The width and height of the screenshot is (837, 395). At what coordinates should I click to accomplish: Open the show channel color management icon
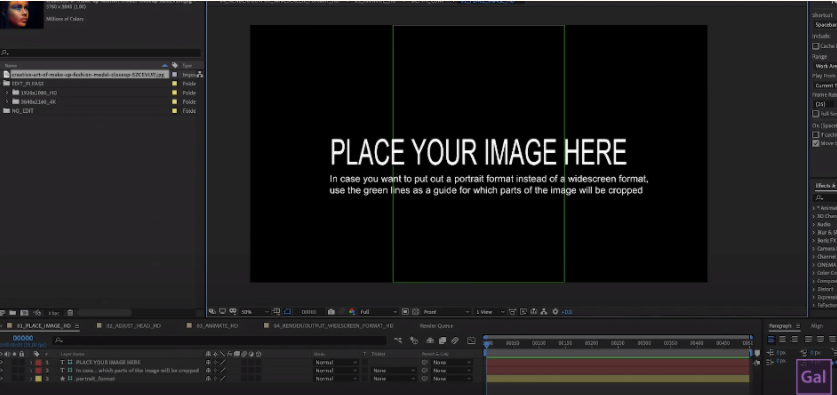[x=352, y=312]
